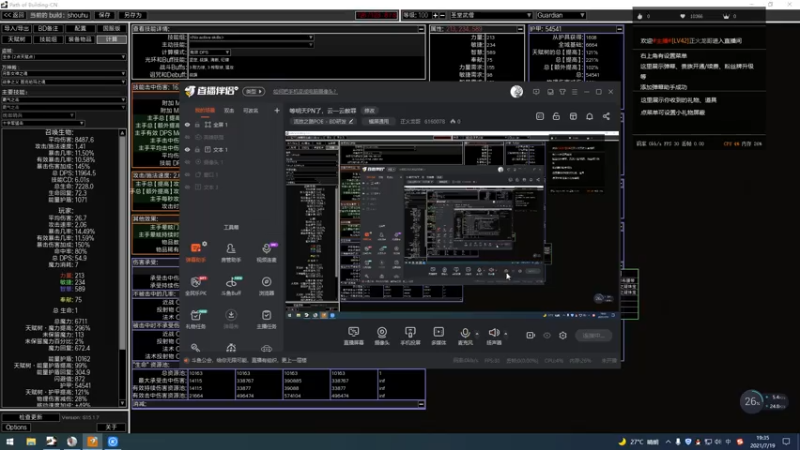Image resolution: width=800 pixels, height=450 pixels.
Task: Click the 导入/导出 import export button
Action: click(x=16, y=29)
